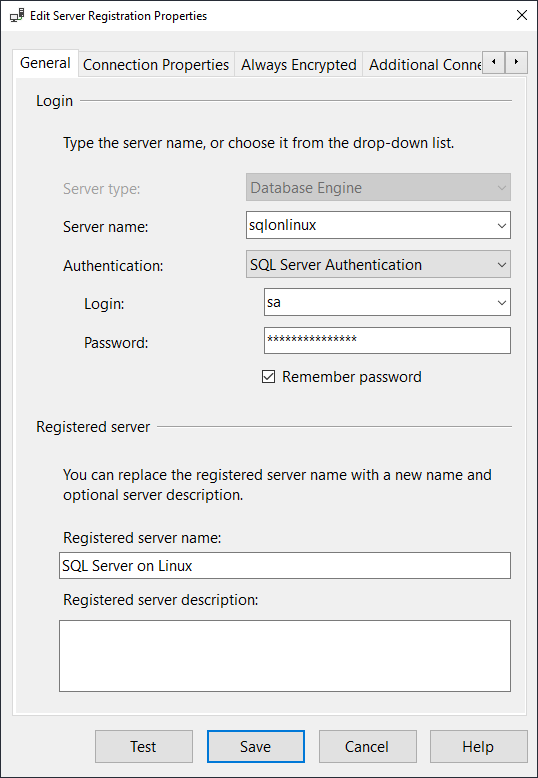Click the Cancel button
The height and width of the screenshot is (778, 538).
tap(367, 746)
